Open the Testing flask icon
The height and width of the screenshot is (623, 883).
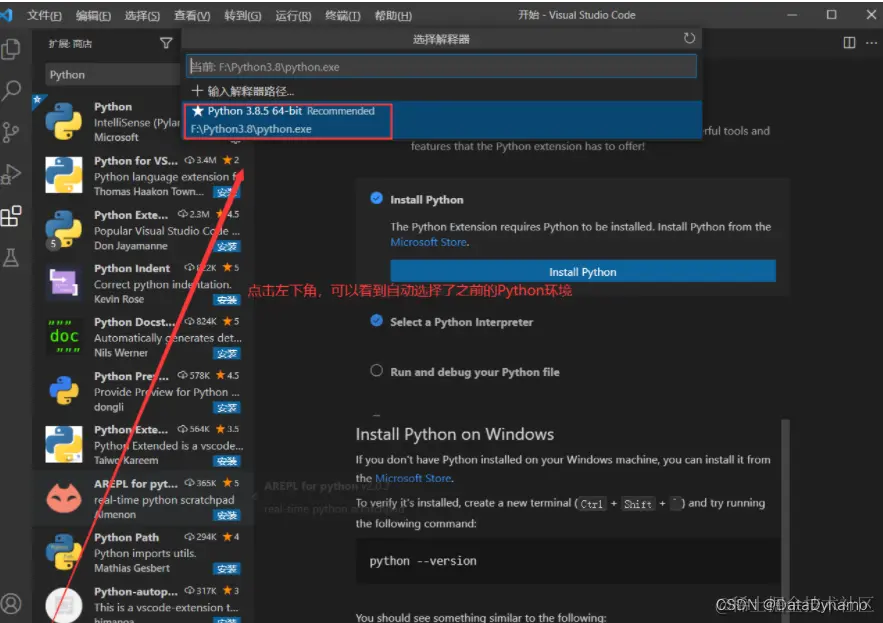click(x=11, y=257)
